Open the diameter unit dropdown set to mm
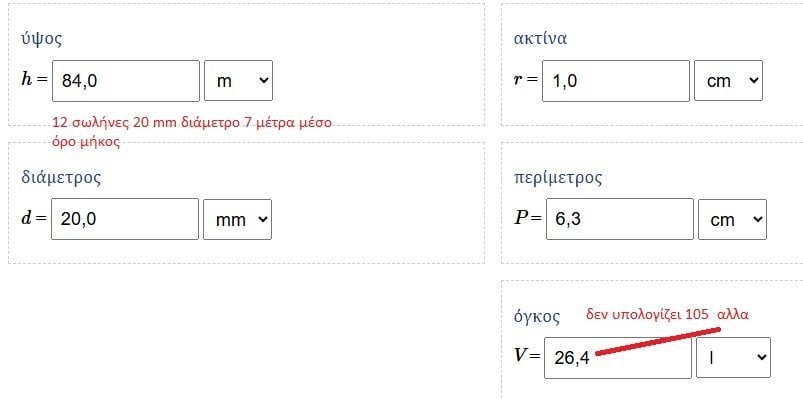The height and width of the screenshot is (399, 803). [238, 219]
